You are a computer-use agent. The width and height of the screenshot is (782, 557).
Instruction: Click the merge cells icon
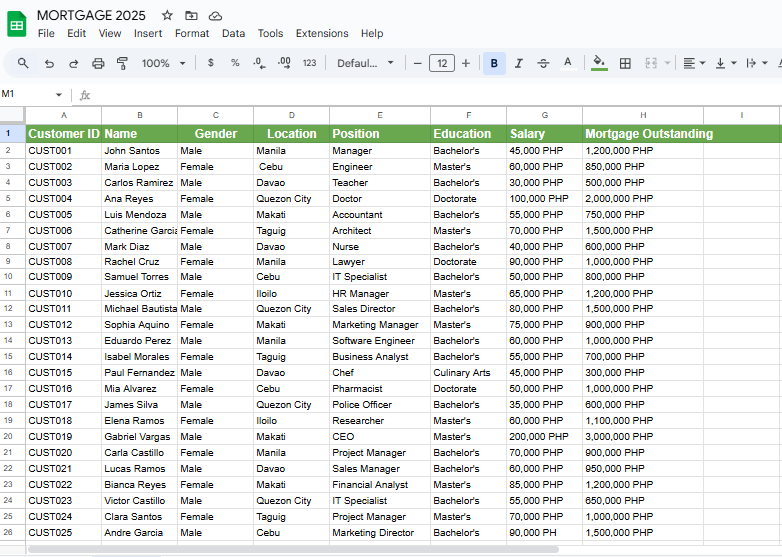click(x=651, y=63)
